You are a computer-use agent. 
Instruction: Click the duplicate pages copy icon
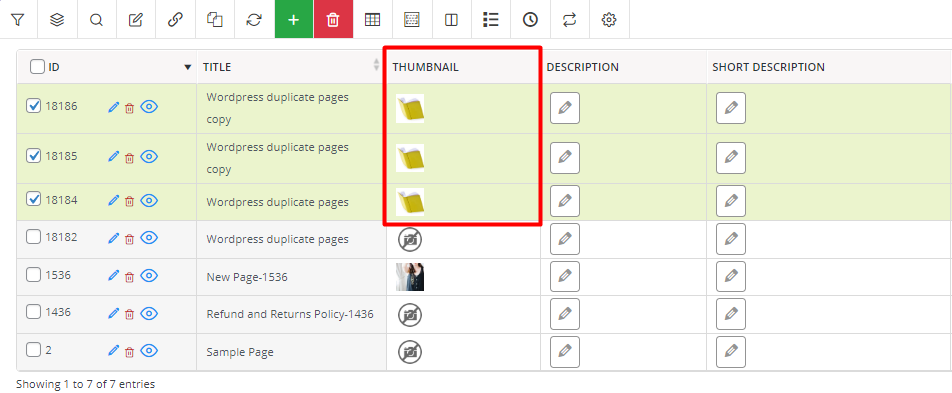(214, 19)
